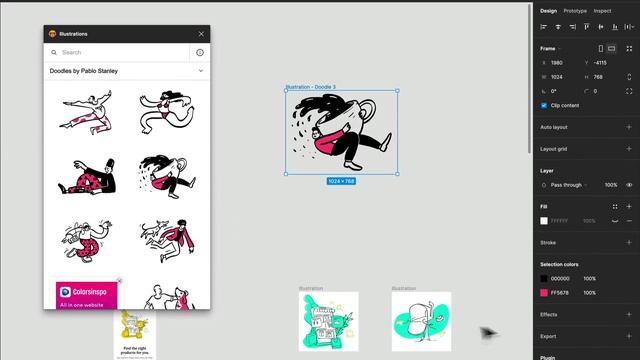Toggle fill visibility icon
The image size is (640, 360).
[x=615, y=221]
